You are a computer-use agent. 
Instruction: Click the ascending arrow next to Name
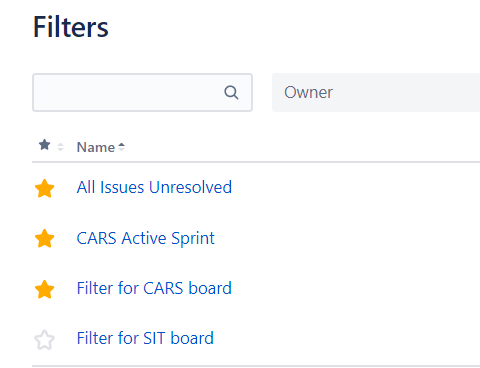click(x=121, y=147)
